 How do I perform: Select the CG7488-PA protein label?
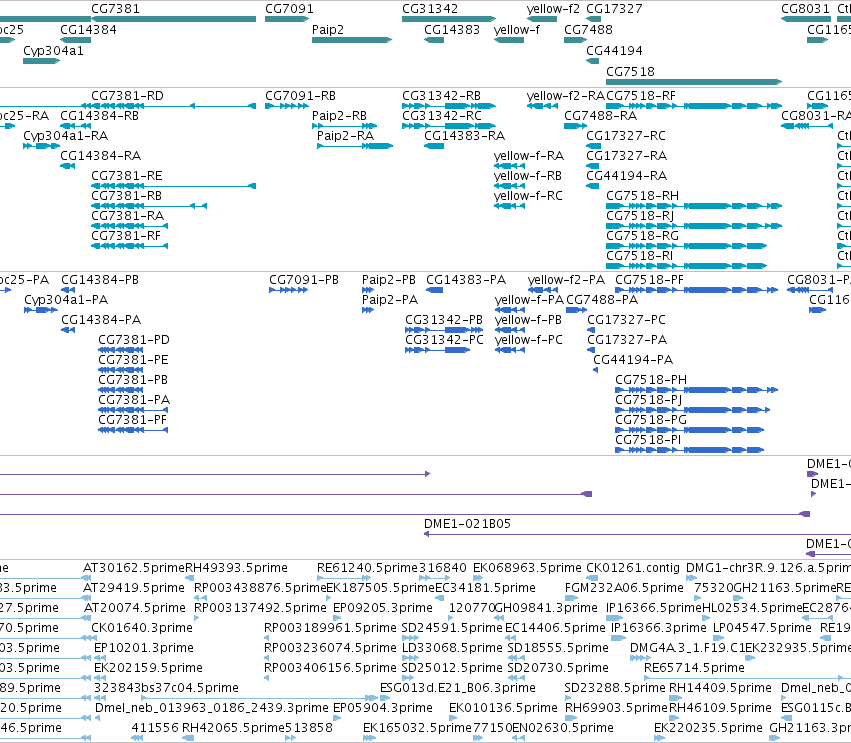(x=602, y=300)
